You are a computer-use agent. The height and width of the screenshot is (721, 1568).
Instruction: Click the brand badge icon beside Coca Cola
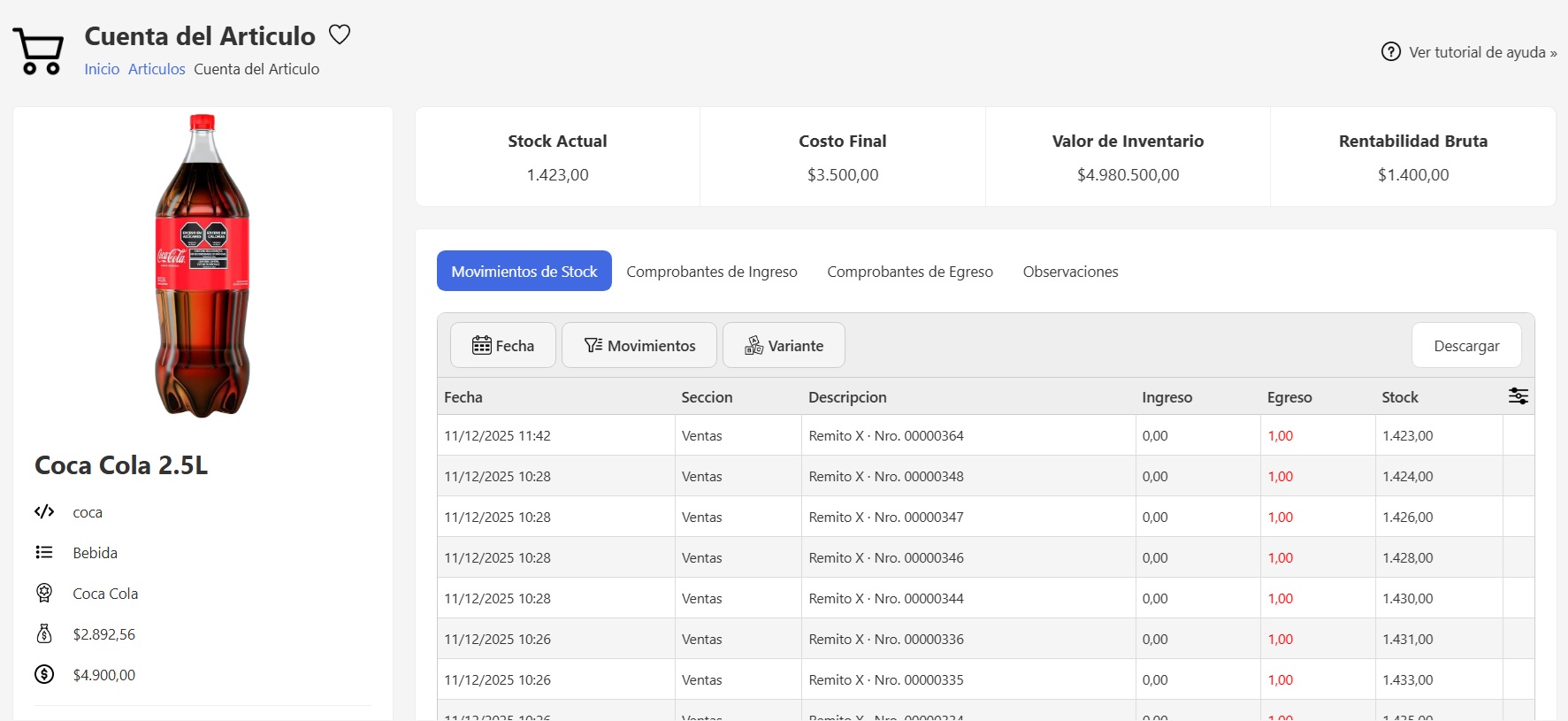44,594
